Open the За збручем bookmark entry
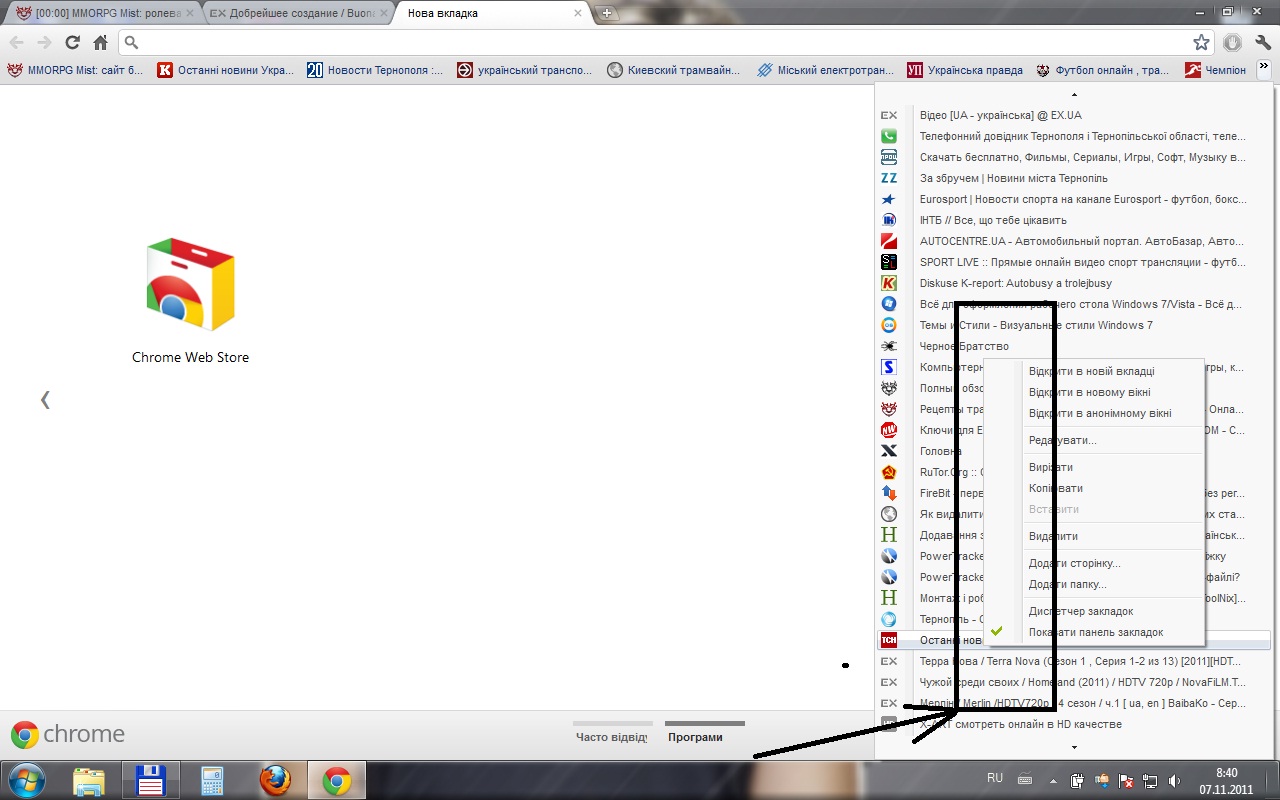This screenshot has width=1280, height=800. click(1074, 178)
